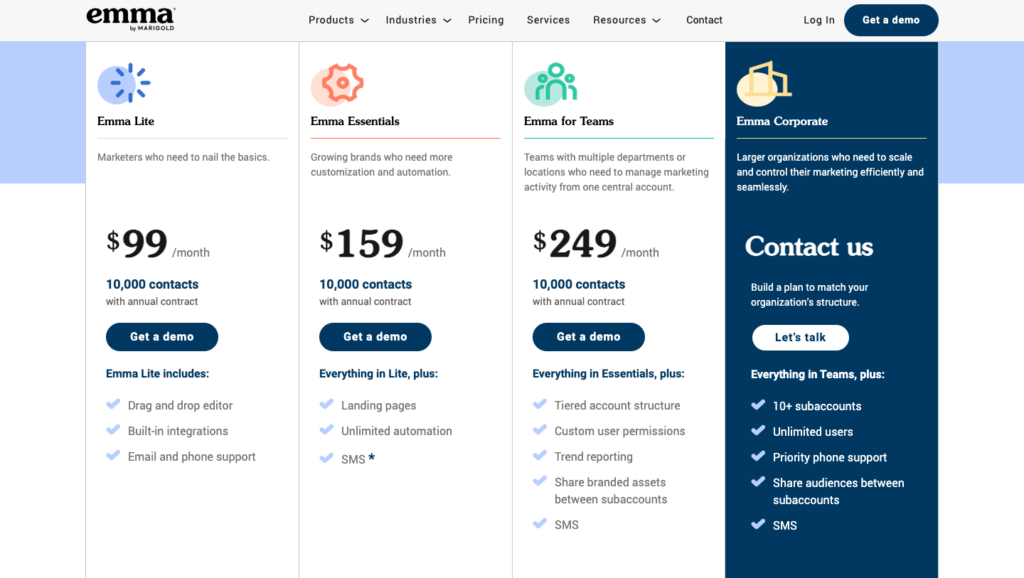
Task: Click the checkmark beside Tiered account structure
Action: tap(540, 404)
